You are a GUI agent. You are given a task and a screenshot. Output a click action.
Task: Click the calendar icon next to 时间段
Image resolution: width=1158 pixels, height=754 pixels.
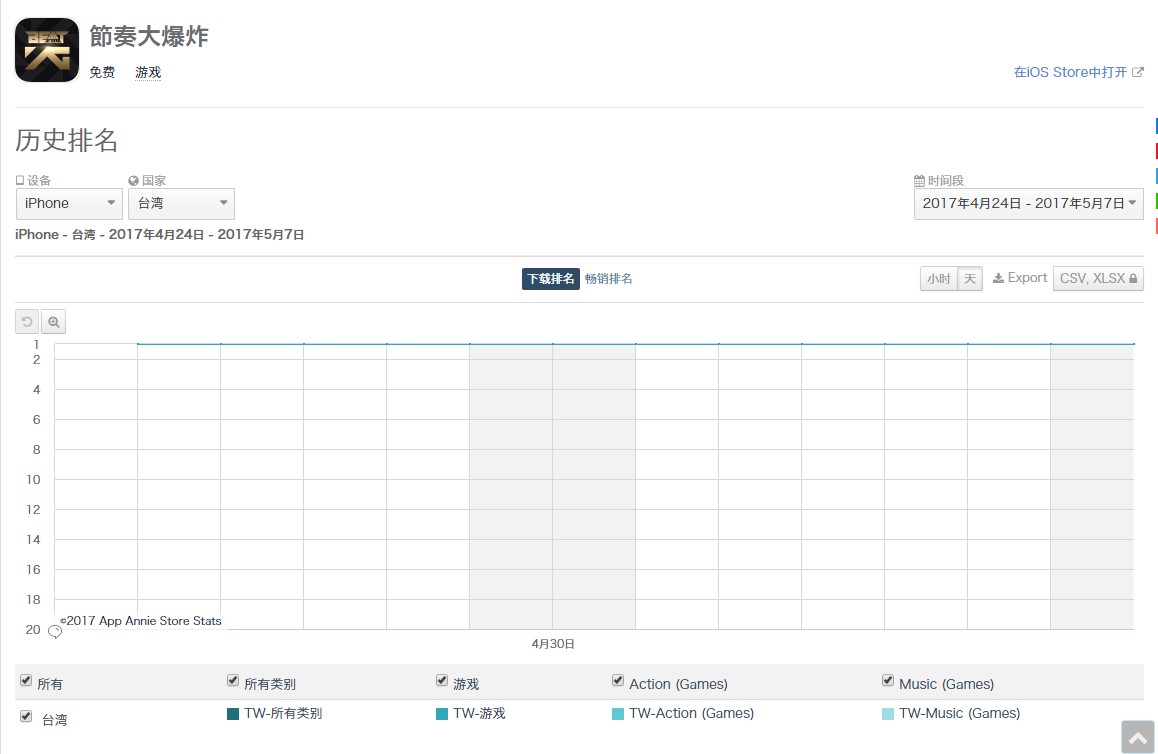tap(919, 181)
